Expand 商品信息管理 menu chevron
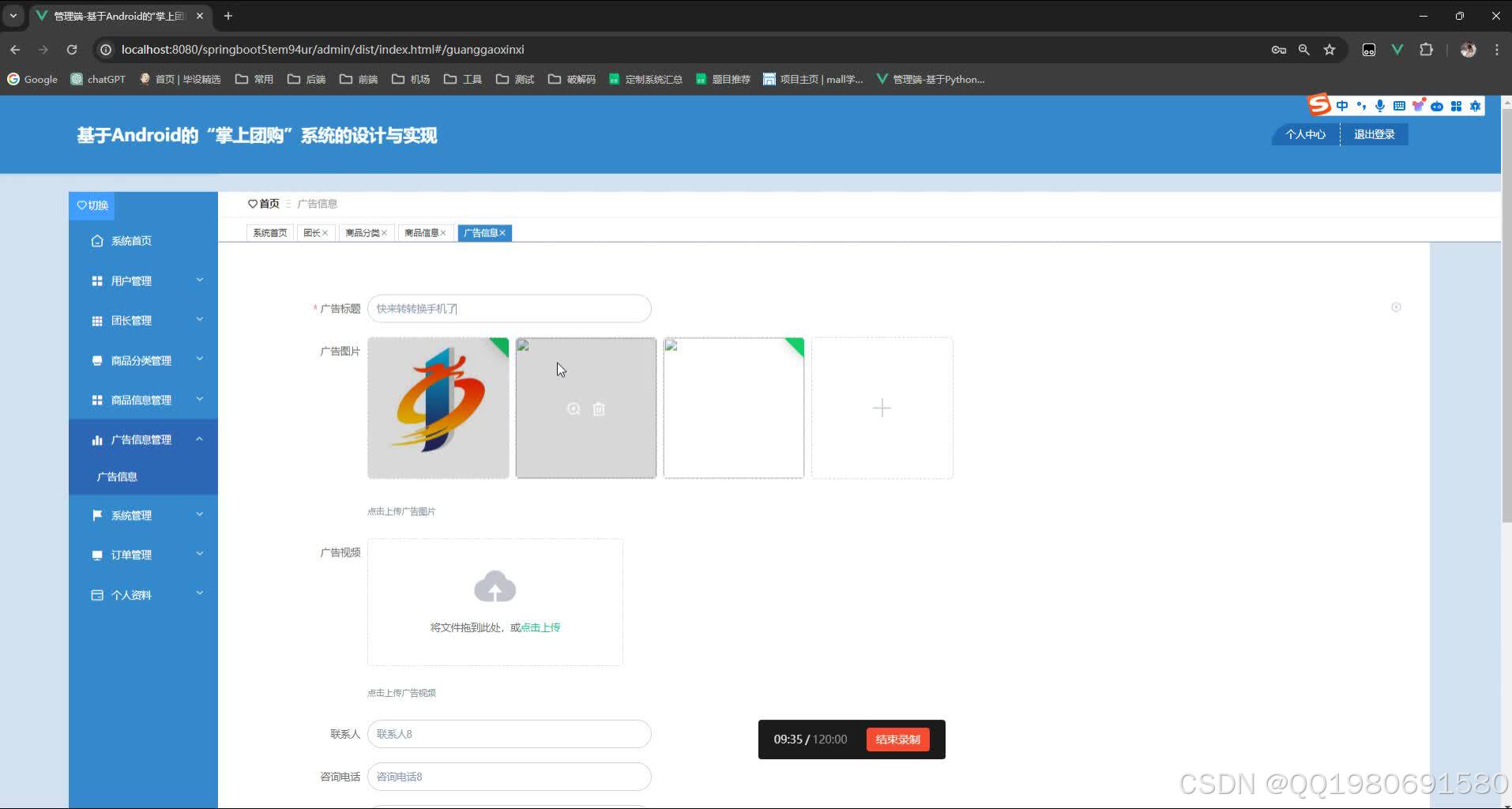 200,398
